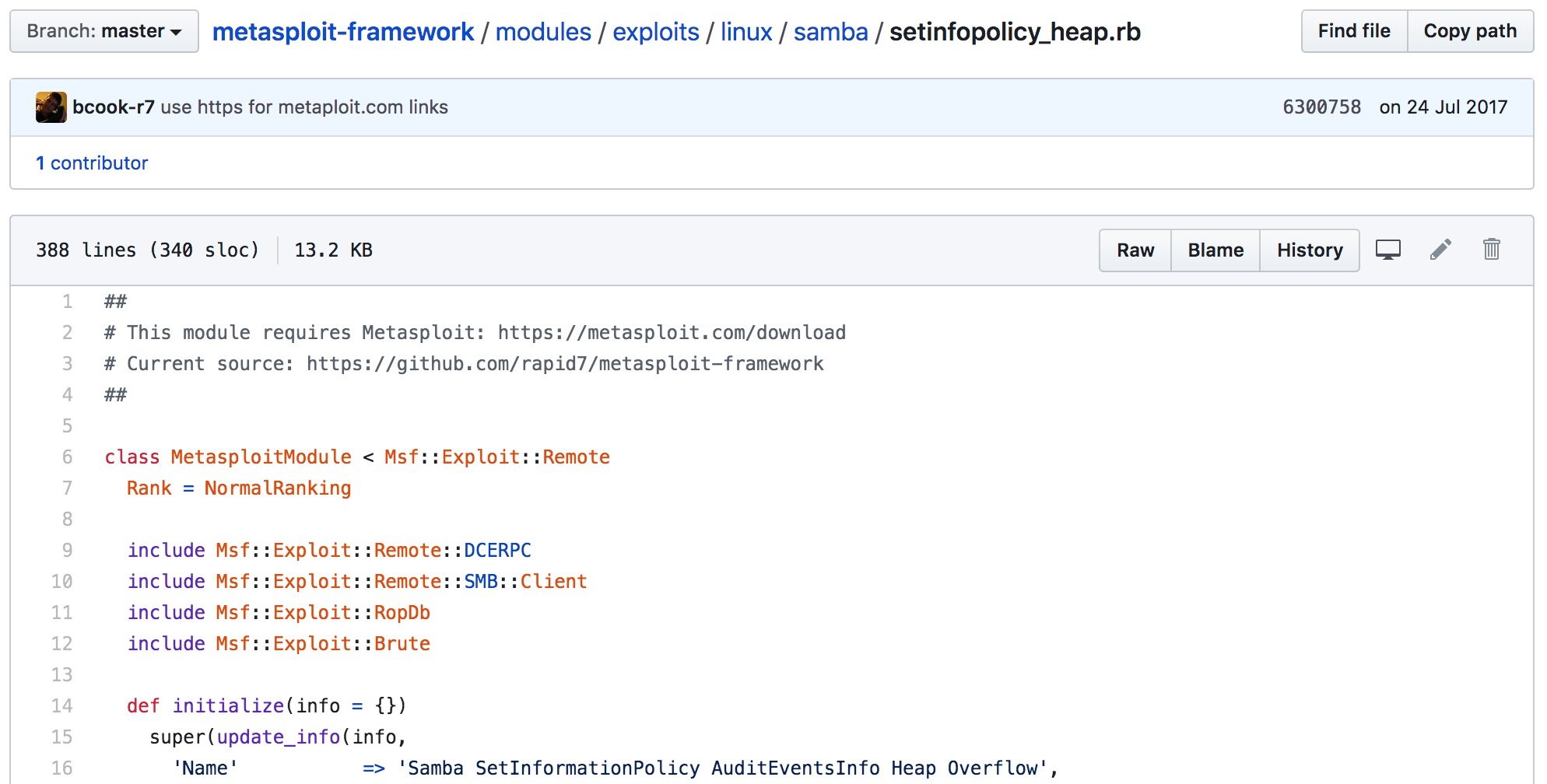Select line number 6 in code
This screenshot has height=784, width=1547.
click(x=67, y=457)
